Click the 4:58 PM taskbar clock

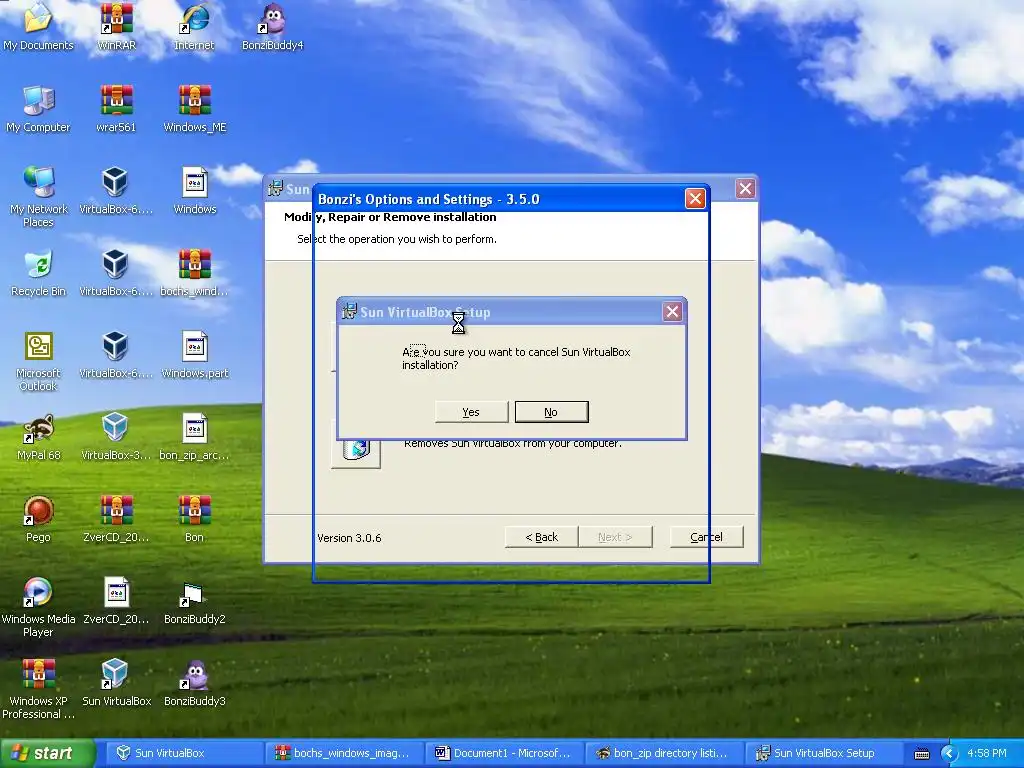click(x=987, y=753)
